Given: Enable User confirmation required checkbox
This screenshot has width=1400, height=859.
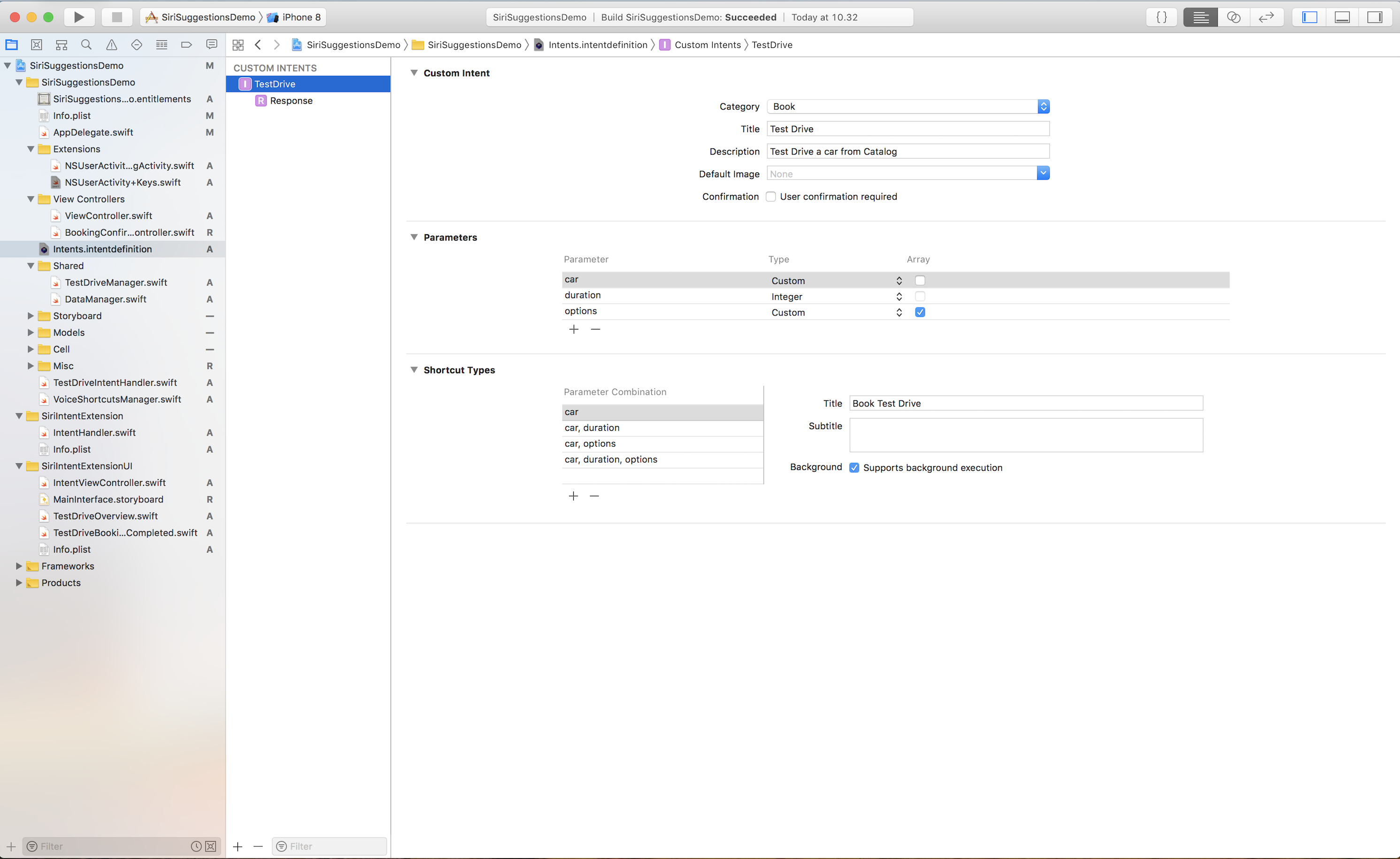Looking at the screenshot, I should (771, 197).
